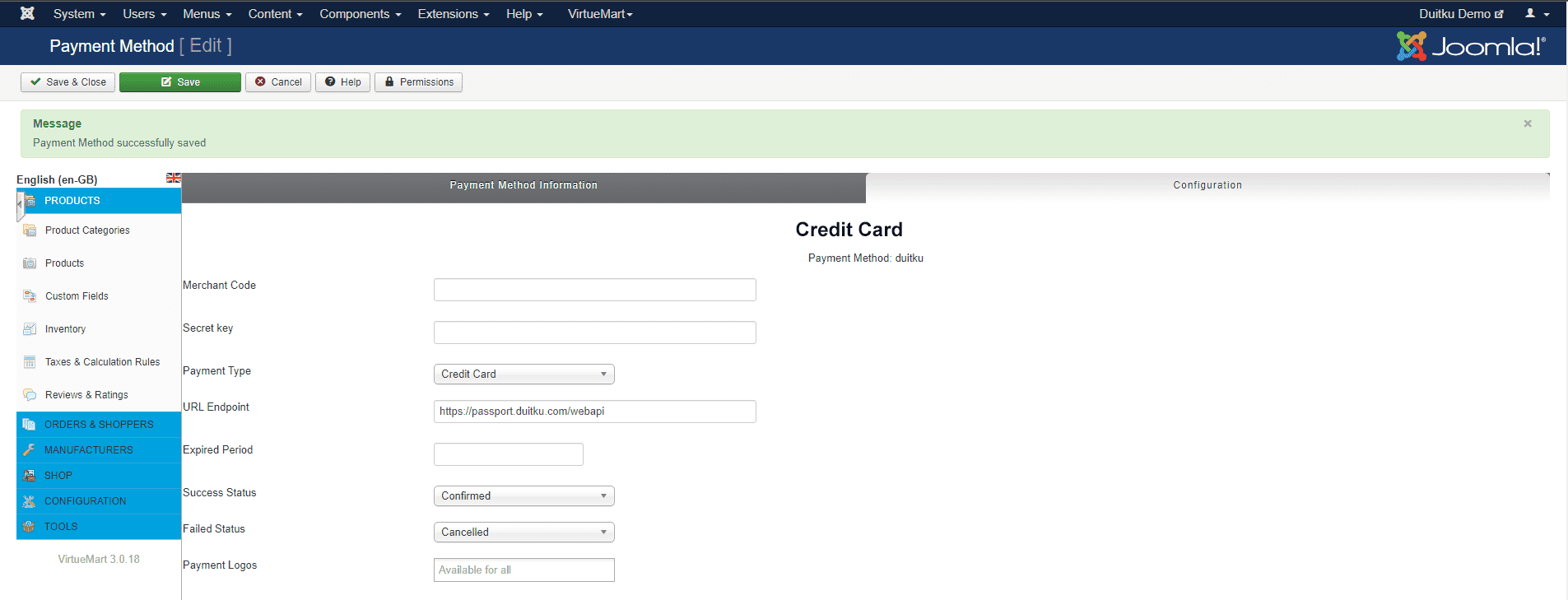Click the Custom Fields icon

pos(30,296)
